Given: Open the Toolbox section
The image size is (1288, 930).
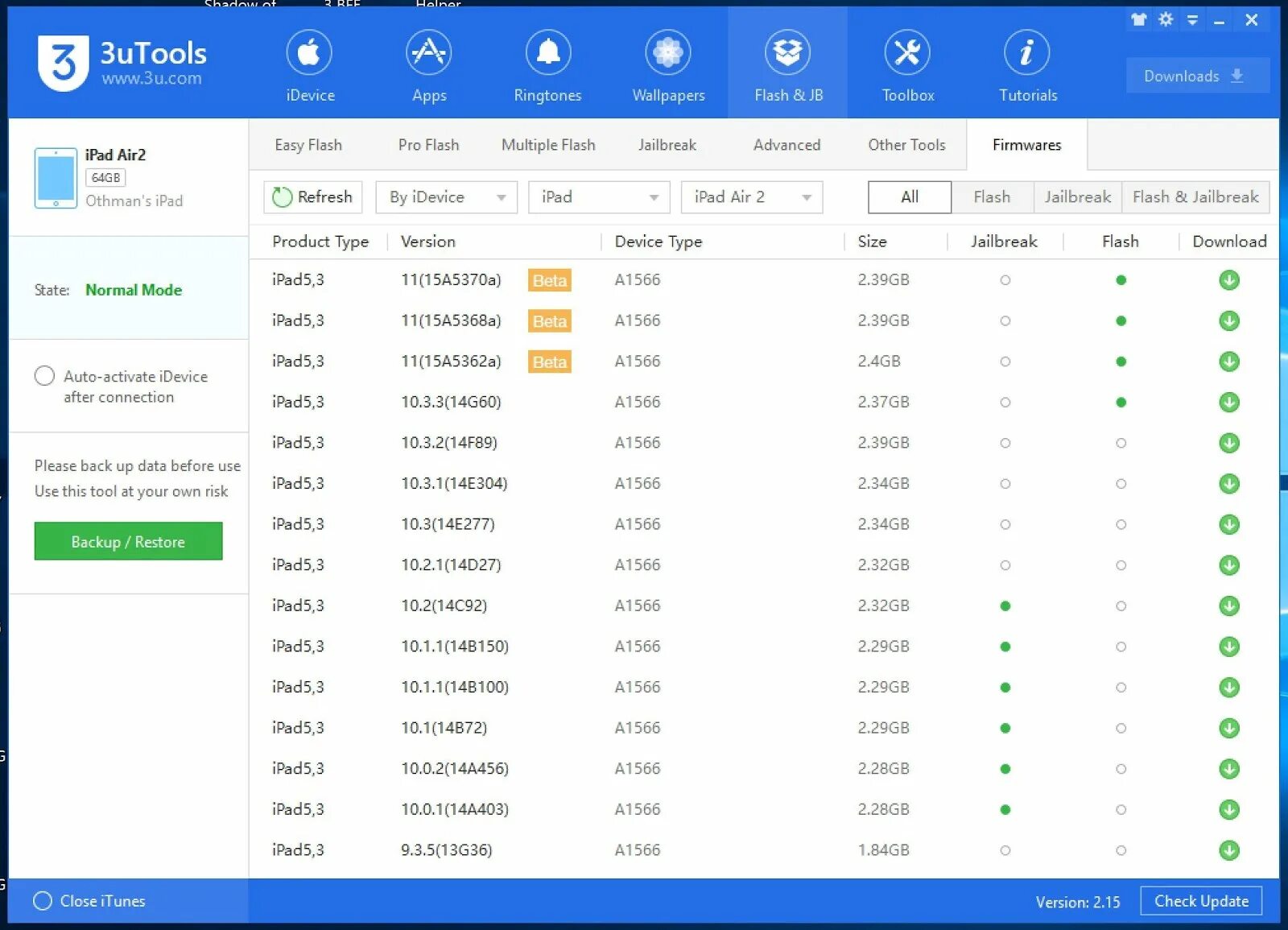Looking at the screenshot, I should (x=908, y=67).
